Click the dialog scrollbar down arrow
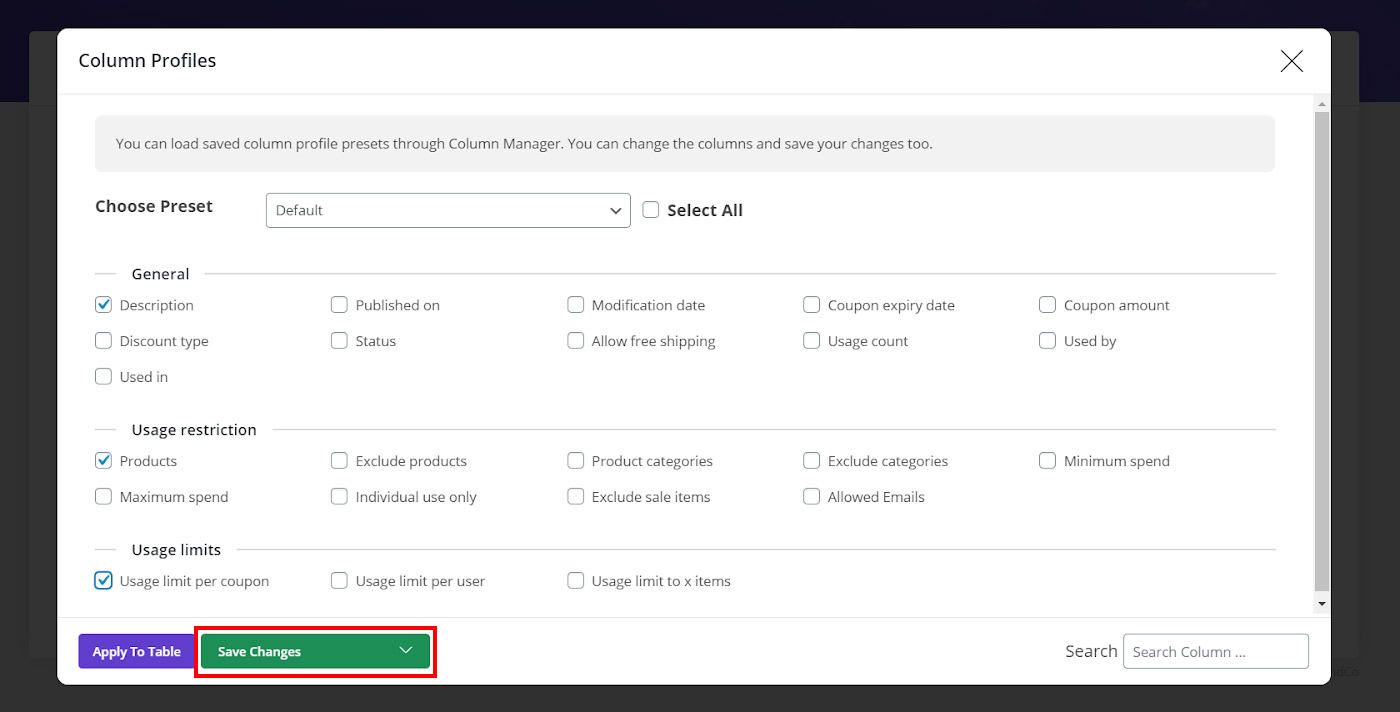1400x712 pixels. pyautogui.click(x=1322, y=604)
